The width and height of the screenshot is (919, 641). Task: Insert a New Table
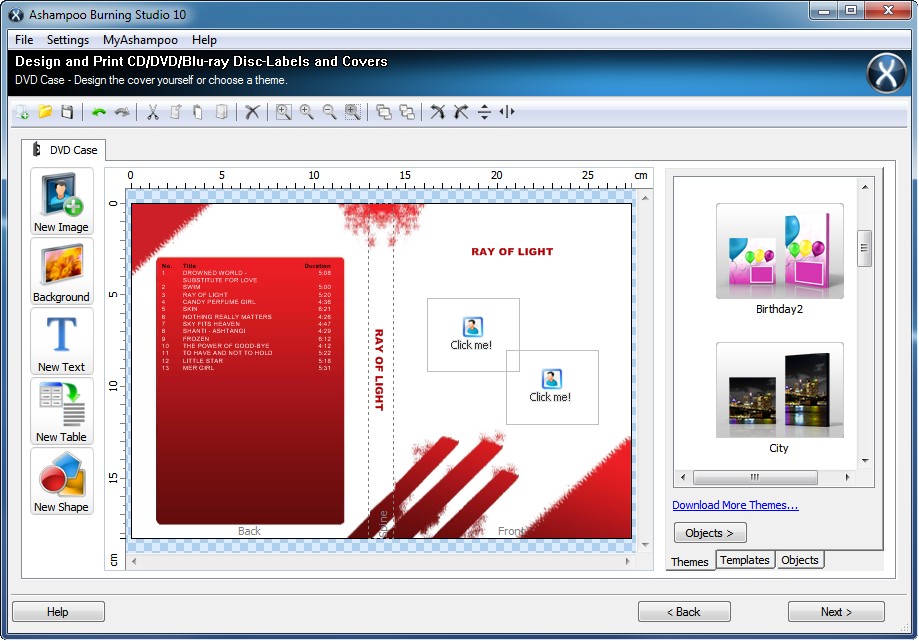62,411
